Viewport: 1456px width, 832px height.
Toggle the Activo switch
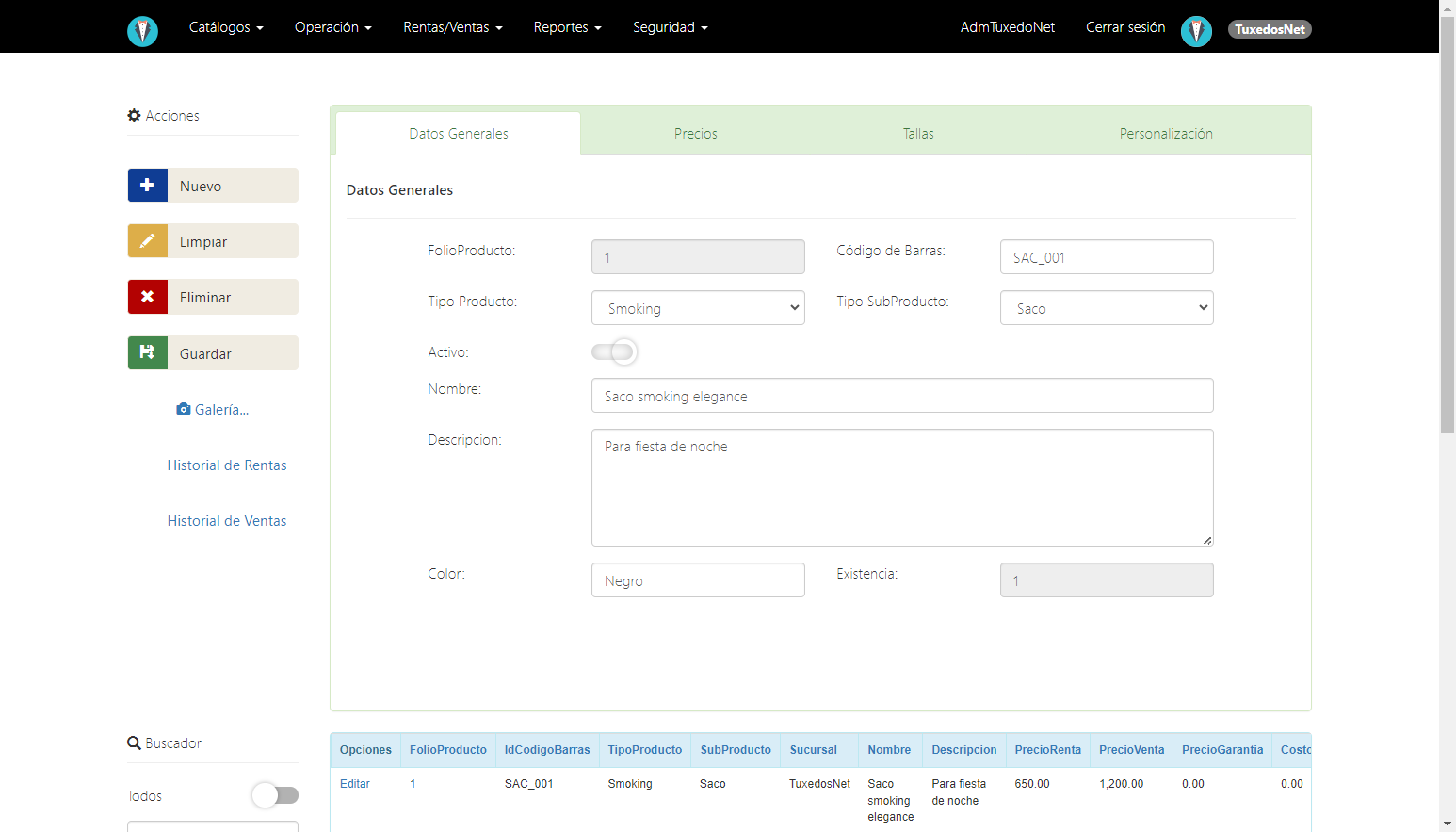[x=614, y=351]
